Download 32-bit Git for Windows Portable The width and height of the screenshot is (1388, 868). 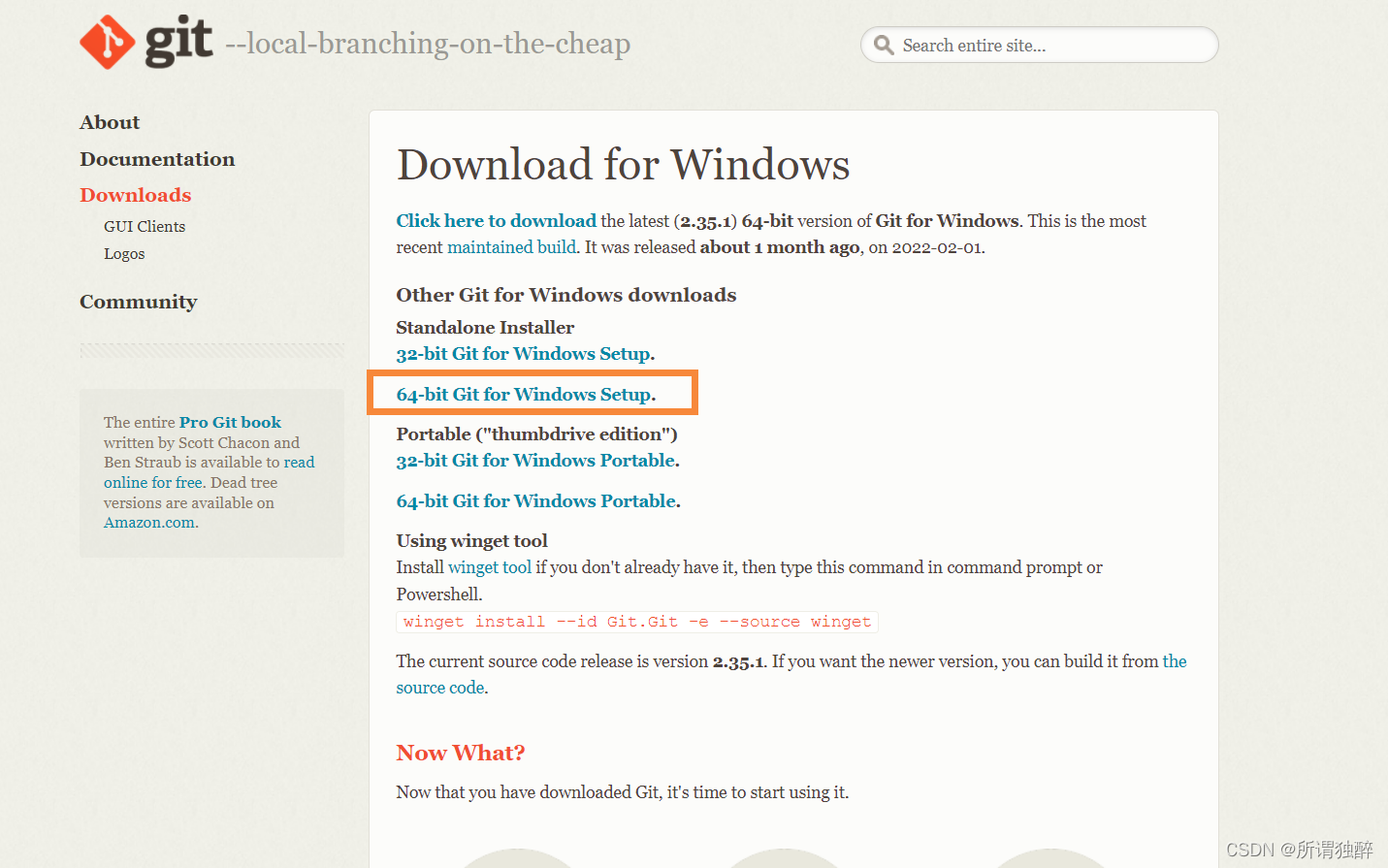536,461
